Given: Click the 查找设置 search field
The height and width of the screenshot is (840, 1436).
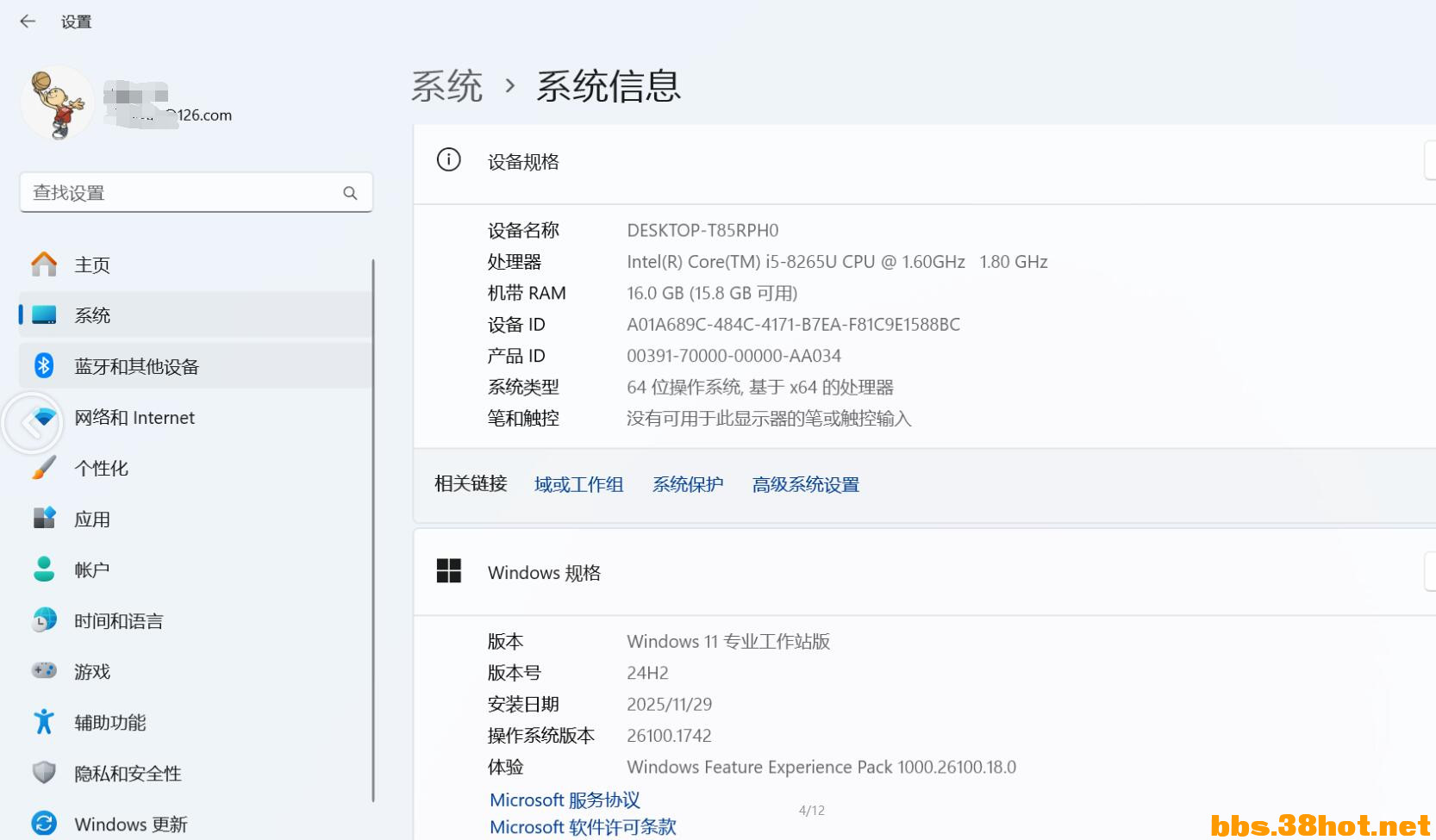Looking at the screenshot, I should 196,193.
